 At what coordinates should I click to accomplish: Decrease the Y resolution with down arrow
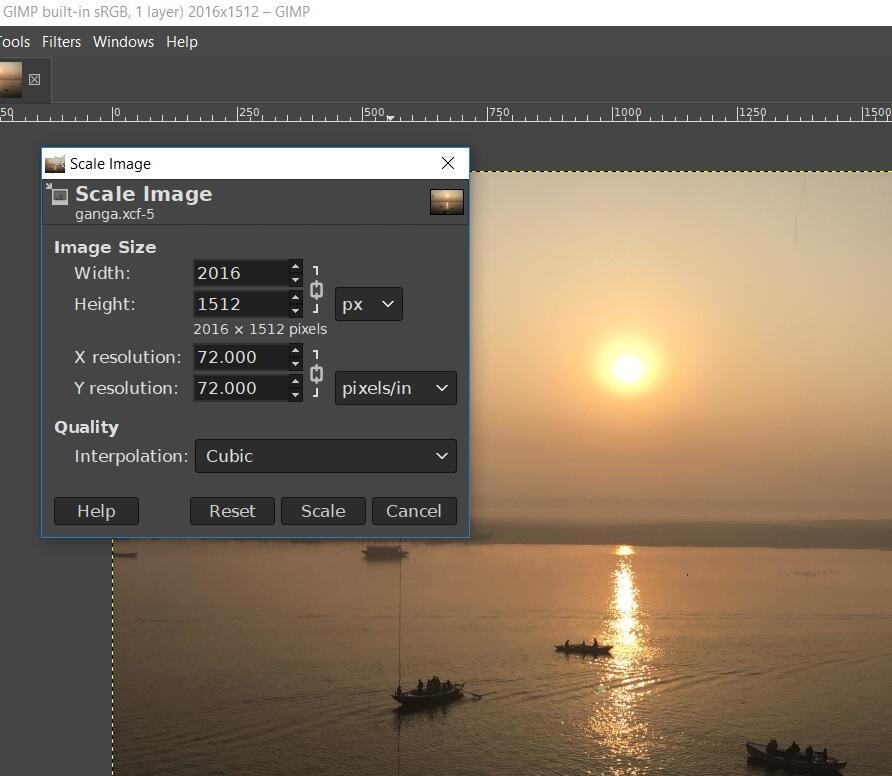295,395
